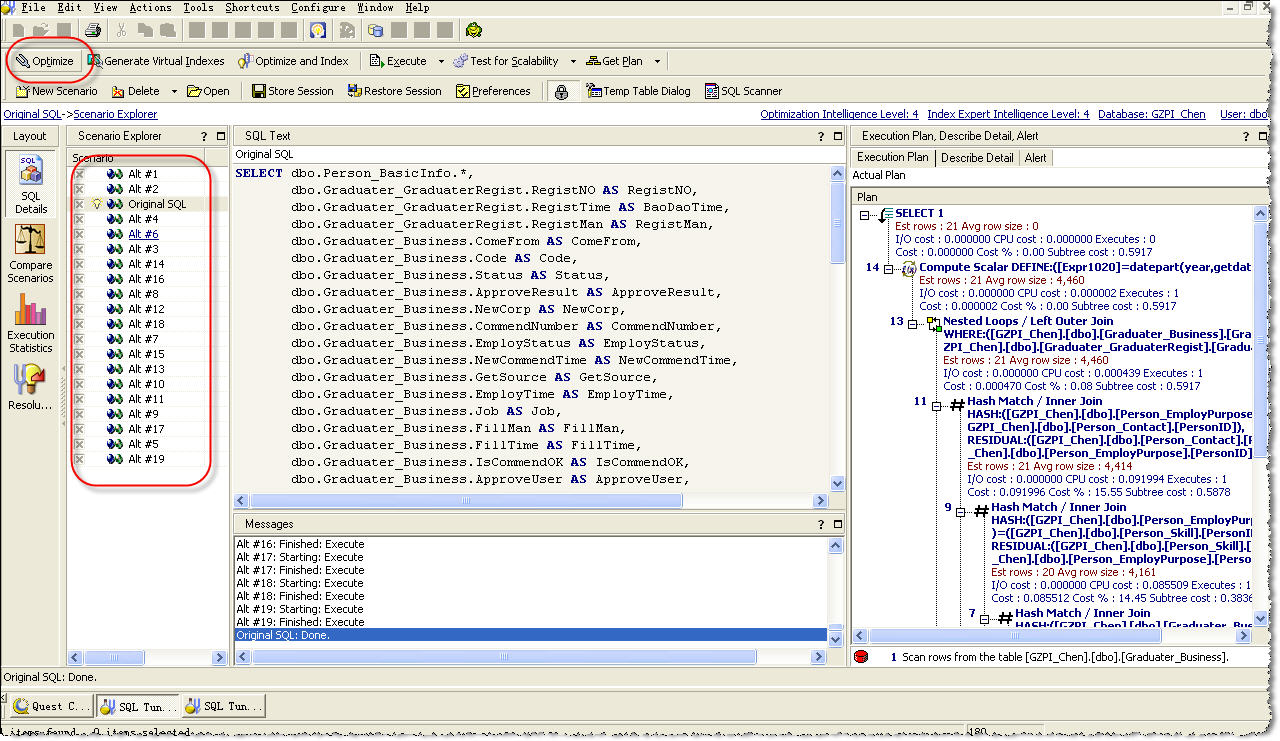Toggle the checkbox beside Original SQL scenario
The image size is (1280, 741).
coord(79,204)
